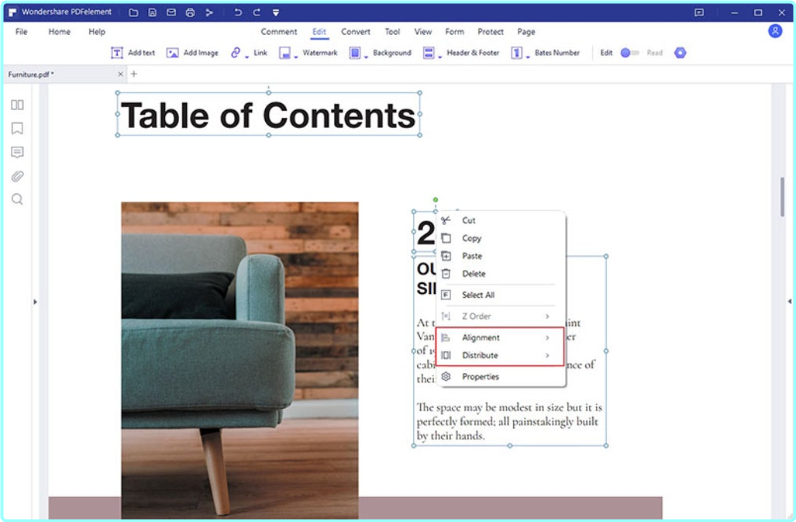
Task: Expand the Link dropdown arrow
Action: click(247, 57)
